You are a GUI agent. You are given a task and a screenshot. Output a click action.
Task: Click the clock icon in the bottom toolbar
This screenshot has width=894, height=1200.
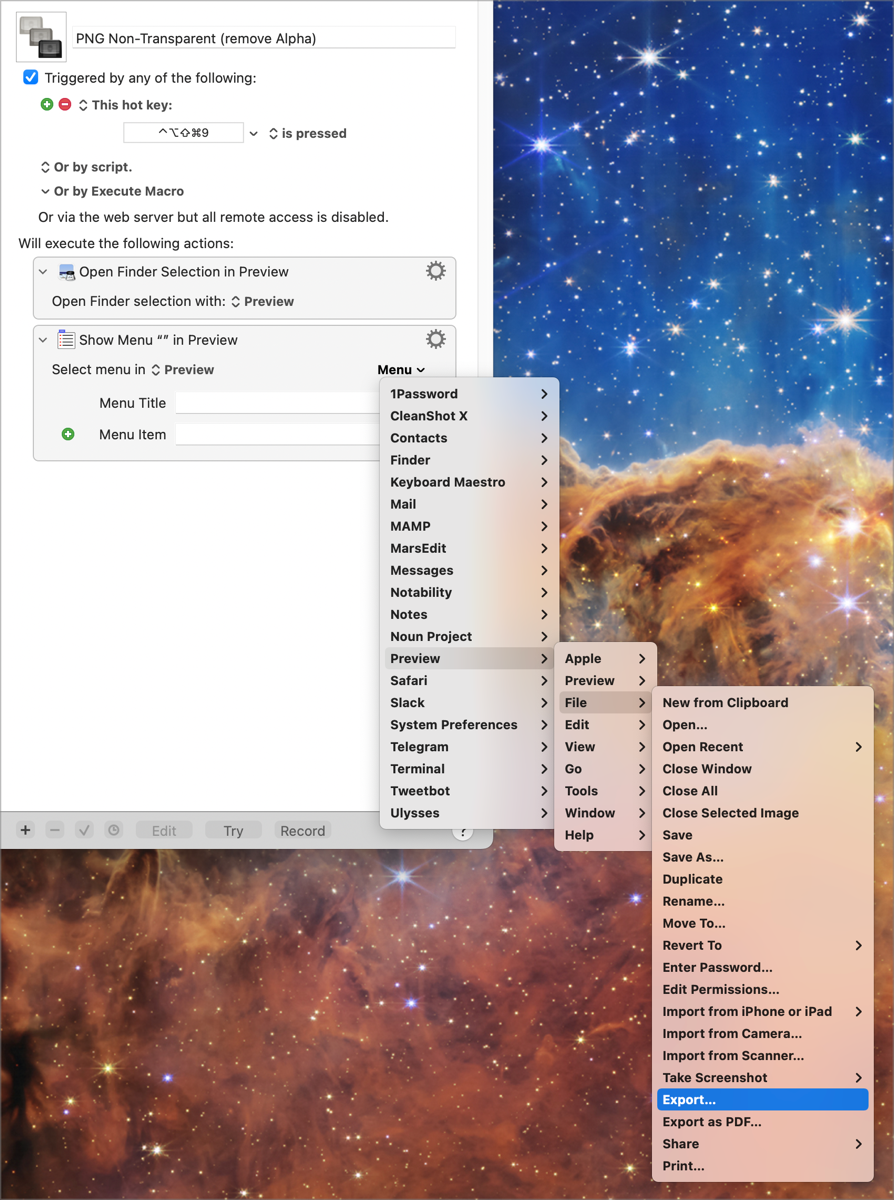[114, 830]
